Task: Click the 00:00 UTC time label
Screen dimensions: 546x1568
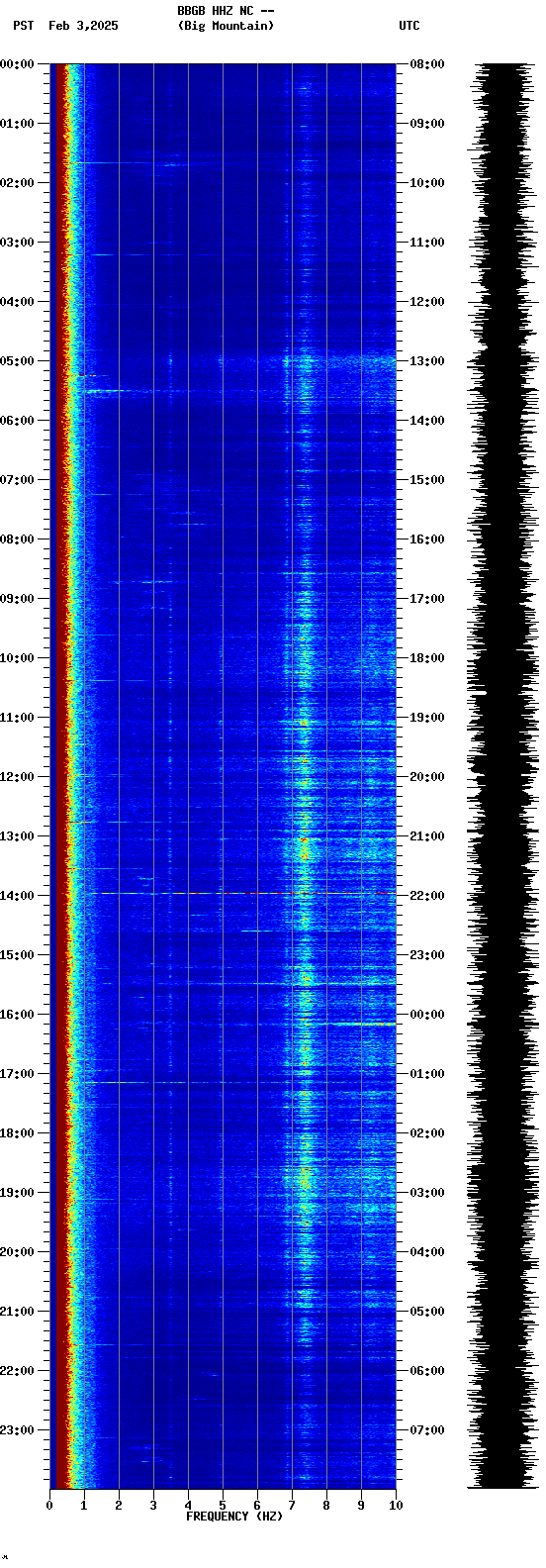Action: pos(427,1015)
